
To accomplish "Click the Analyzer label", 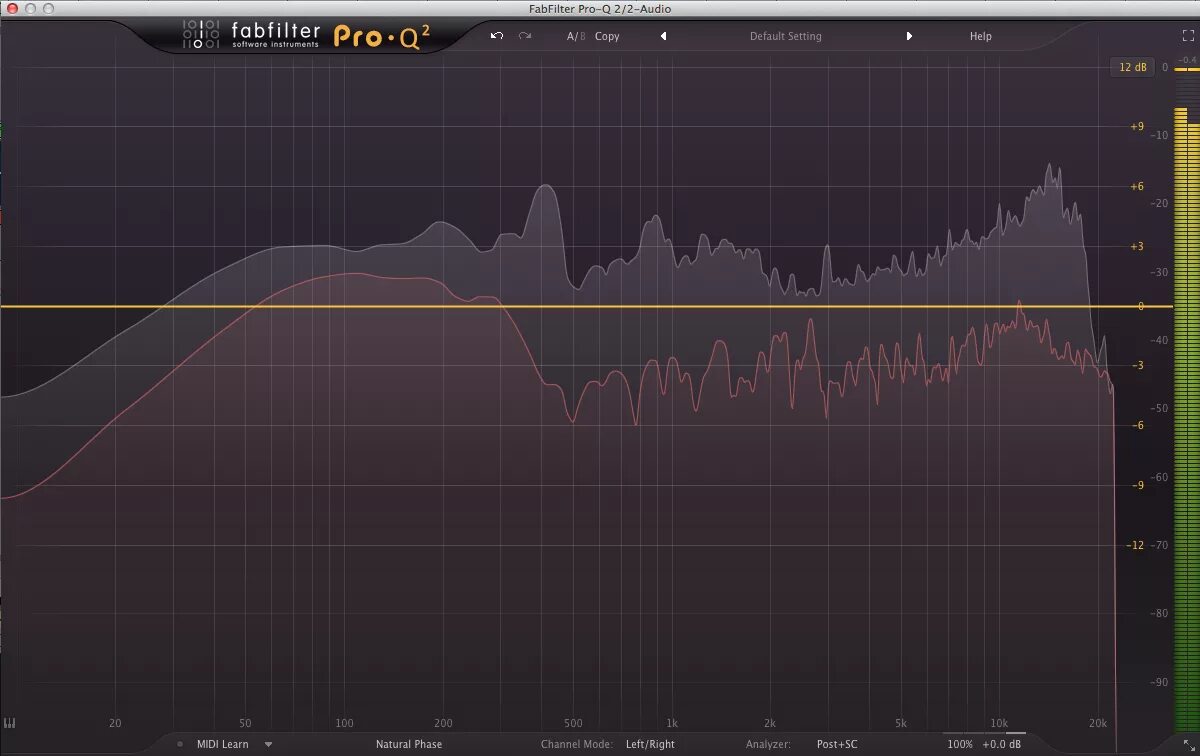I will click(768, 744).
